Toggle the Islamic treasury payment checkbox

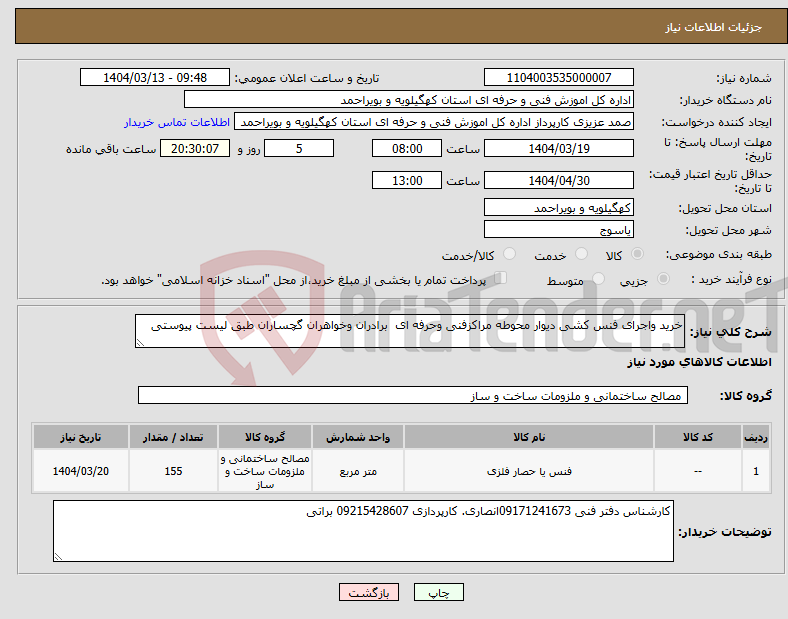click(501, 278)
